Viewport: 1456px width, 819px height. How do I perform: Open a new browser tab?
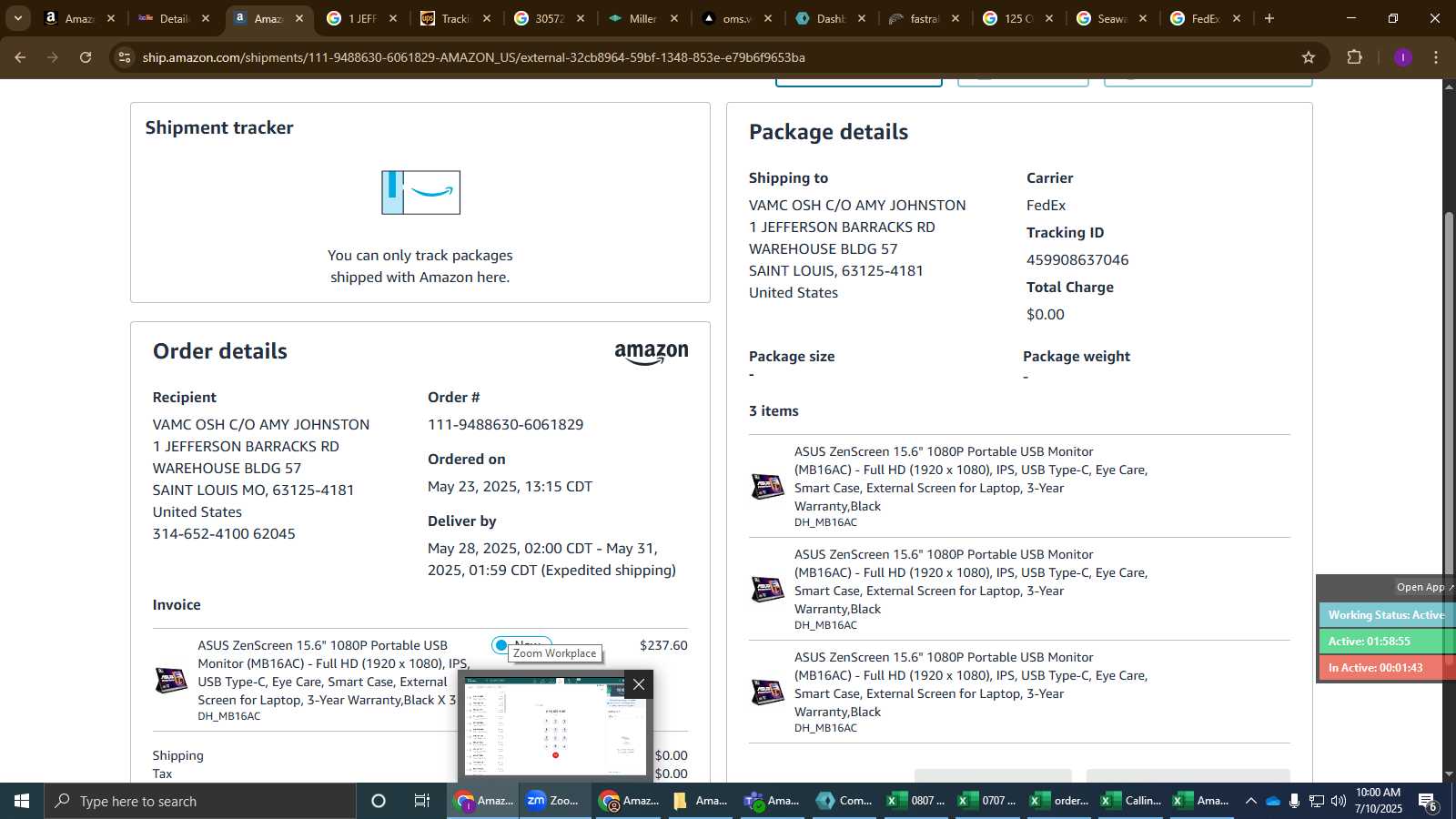pos(1269,18)
